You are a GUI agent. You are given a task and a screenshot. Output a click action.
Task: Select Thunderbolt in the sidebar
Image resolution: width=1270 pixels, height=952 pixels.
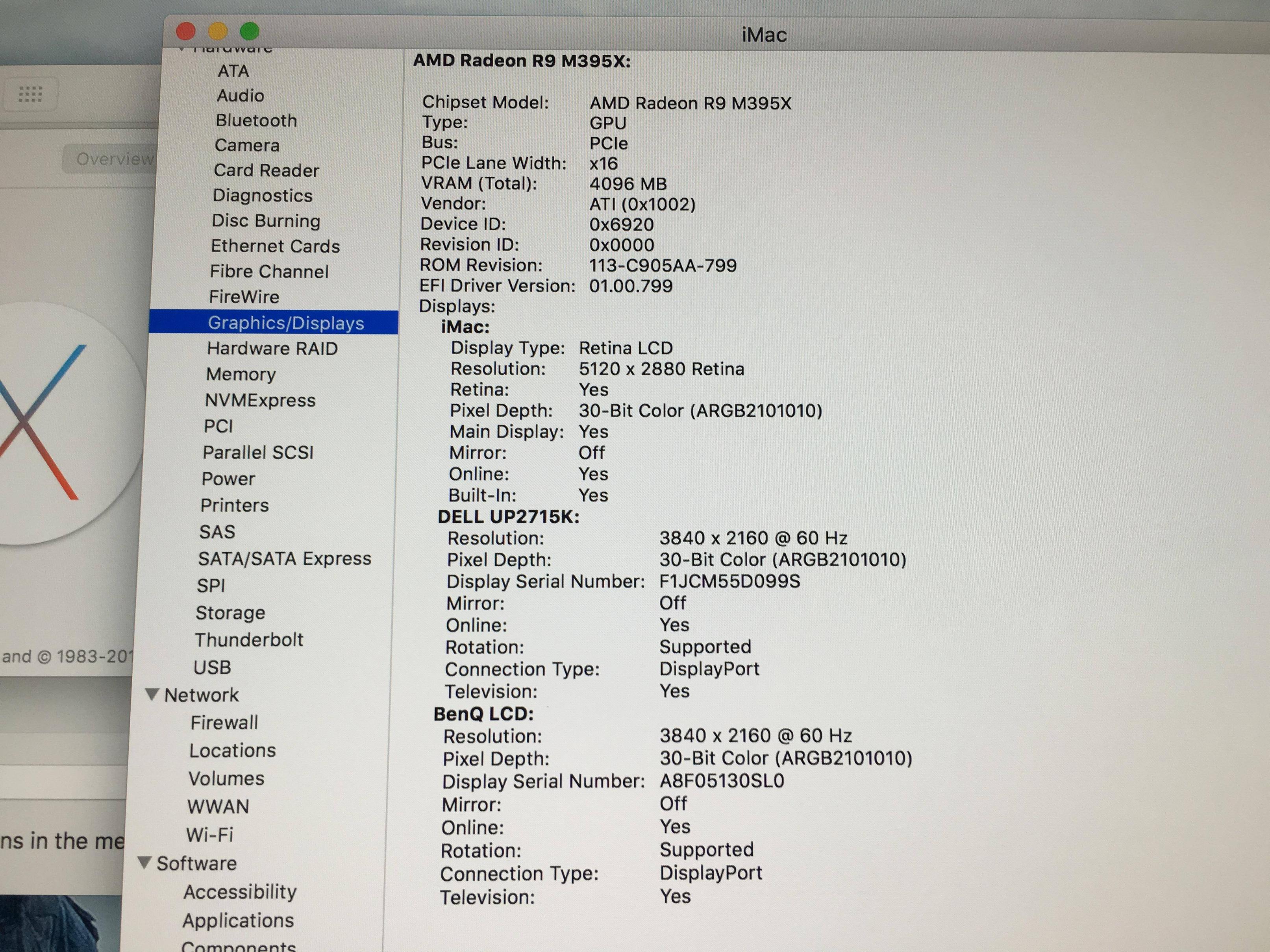248,639
